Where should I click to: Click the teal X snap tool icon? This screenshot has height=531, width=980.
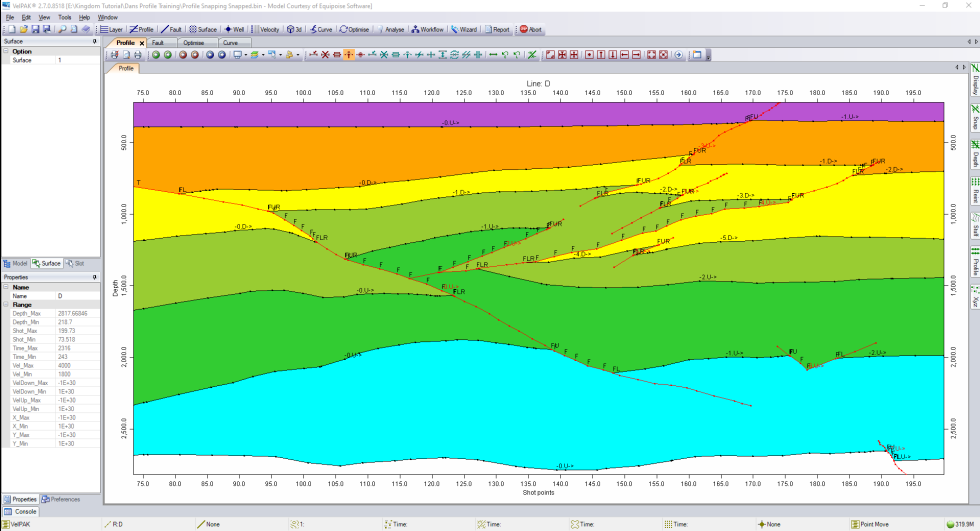click(384, 55)
